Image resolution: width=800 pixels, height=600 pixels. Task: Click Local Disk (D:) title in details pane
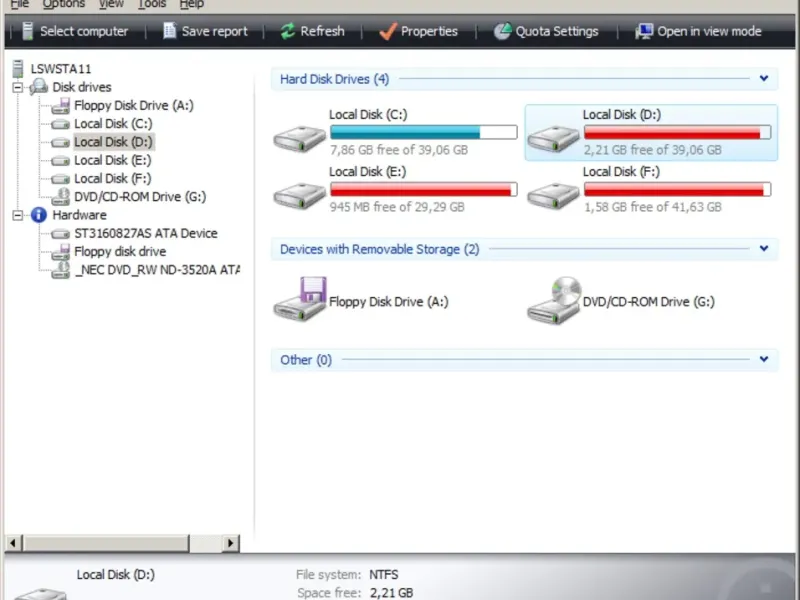[116, 574]
